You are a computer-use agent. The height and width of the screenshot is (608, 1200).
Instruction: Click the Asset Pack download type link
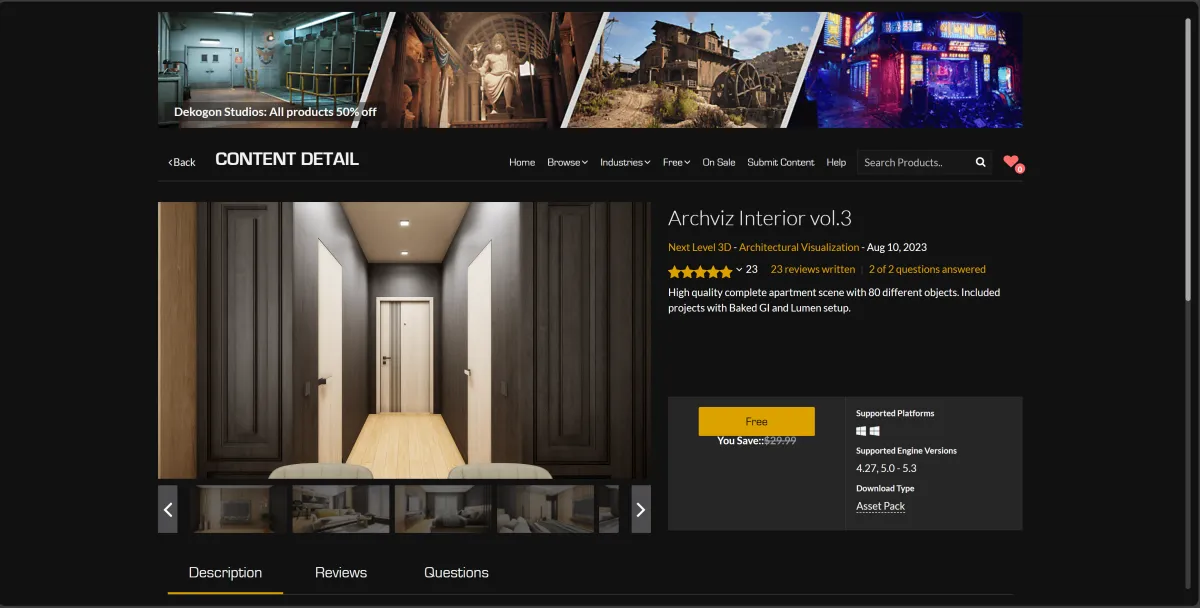pos(880,506)
